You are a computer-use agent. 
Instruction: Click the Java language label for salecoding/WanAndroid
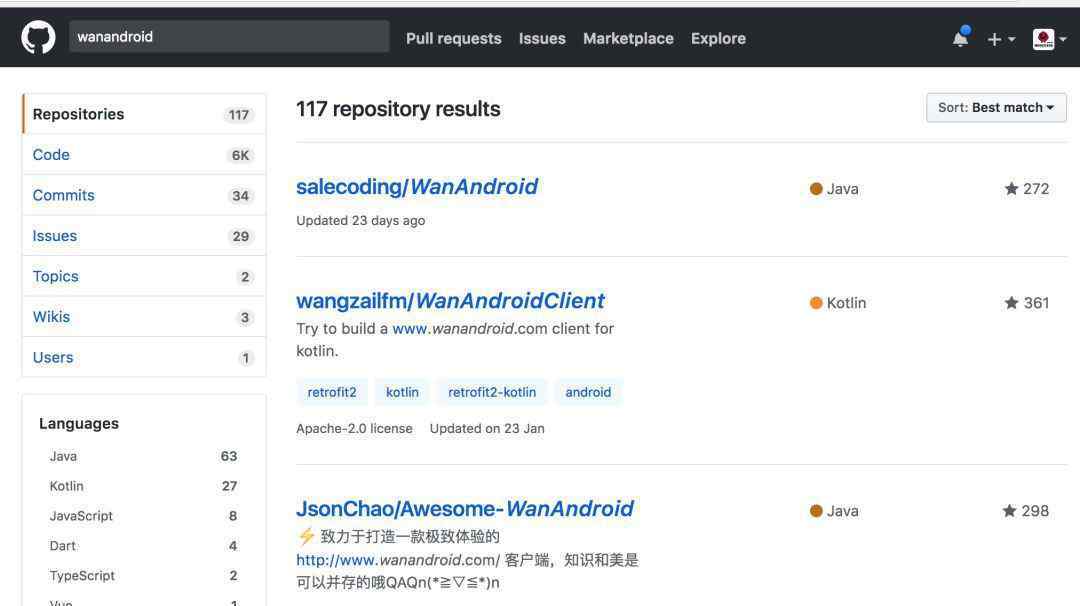click(834, 189)
